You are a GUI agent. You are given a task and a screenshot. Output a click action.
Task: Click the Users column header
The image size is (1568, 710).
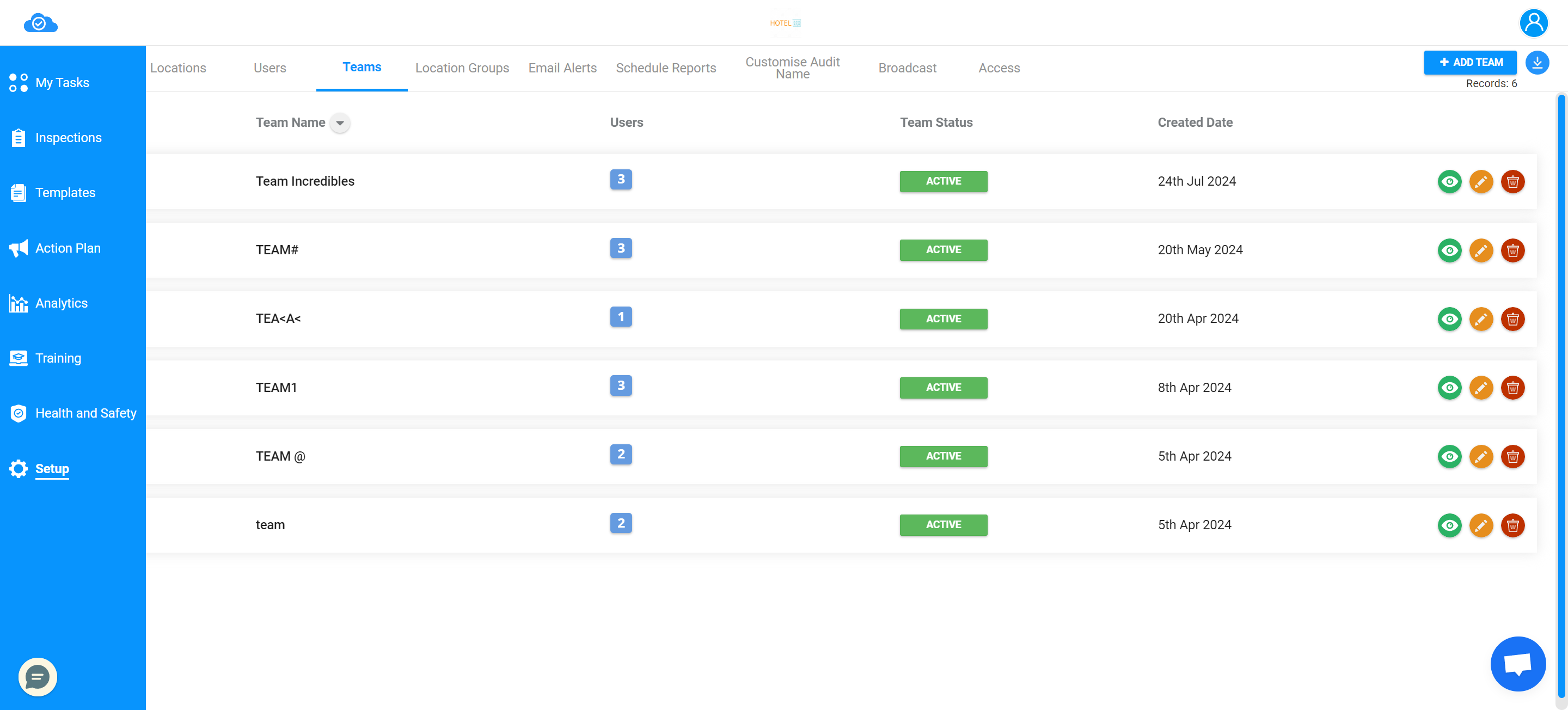626,123
